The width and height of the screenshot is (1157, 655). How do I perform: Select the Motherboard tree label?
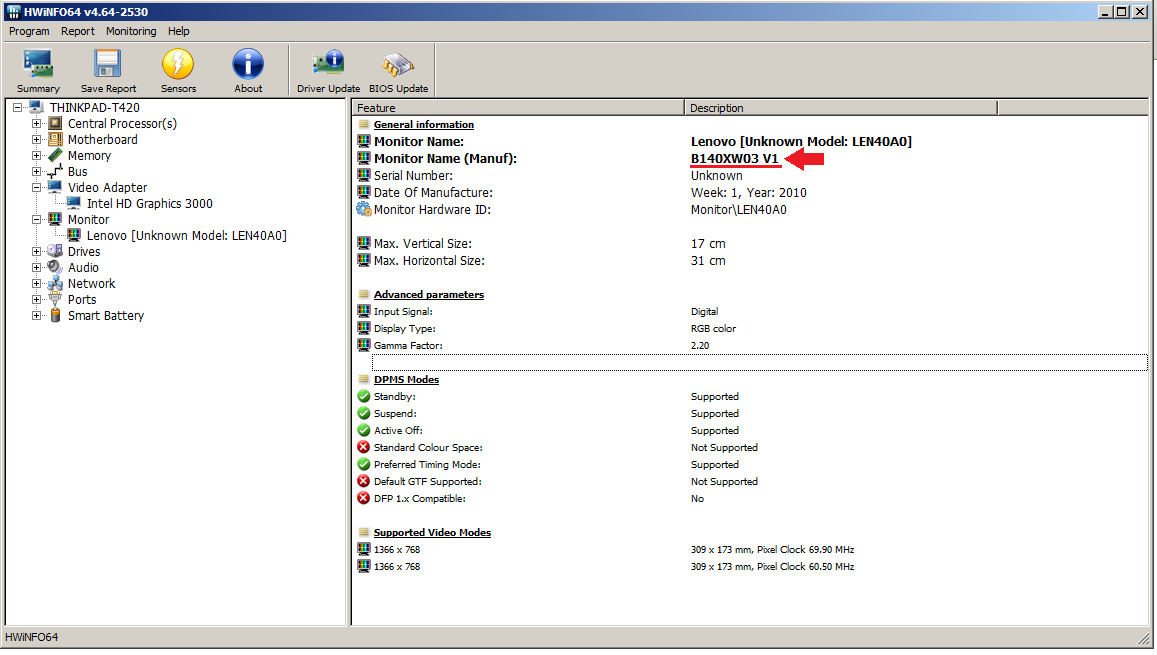pos(103,139)
